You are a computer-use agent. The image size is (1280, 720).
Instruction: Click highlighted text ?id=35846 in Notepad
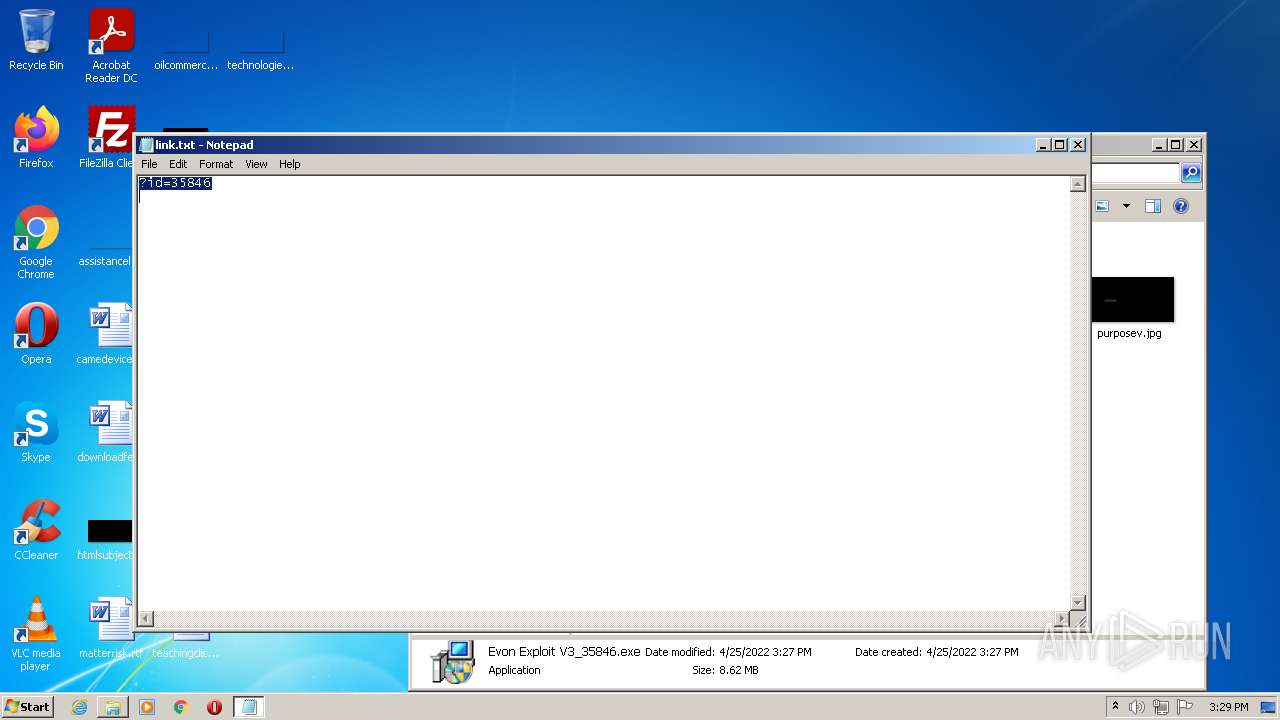pos(175,183)
